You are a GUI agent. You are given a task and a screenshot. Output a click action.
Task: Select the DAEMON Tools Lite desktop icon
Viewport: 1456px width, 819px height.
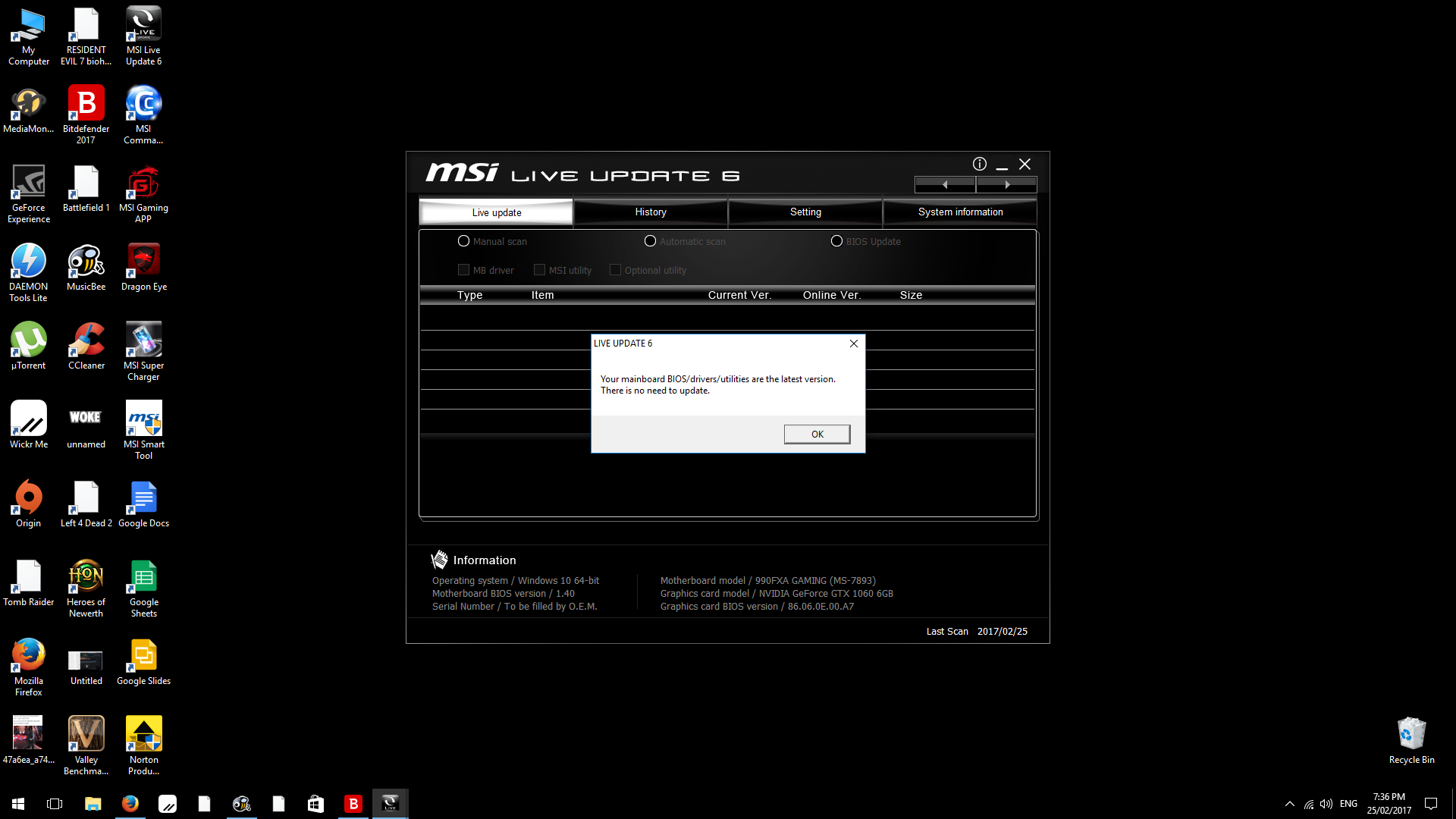pyautogui.click(x=28, y=273)
